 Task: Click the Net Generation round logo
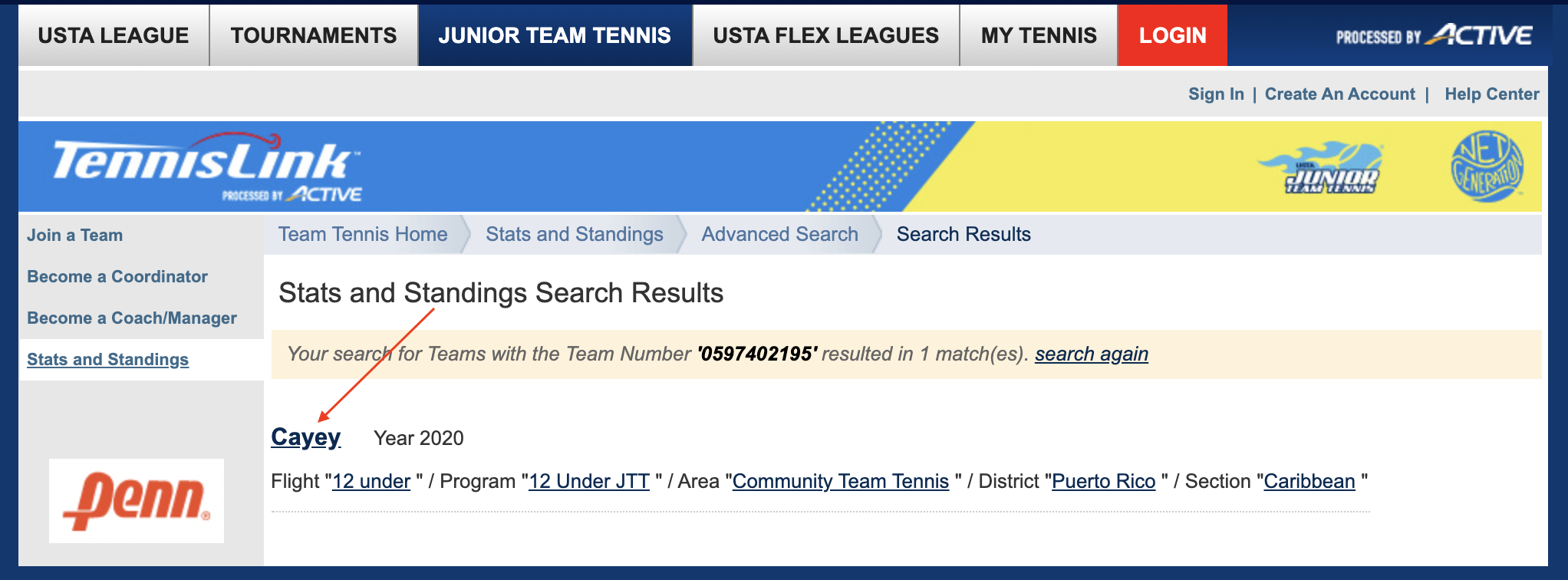[x=1487, y=166]
